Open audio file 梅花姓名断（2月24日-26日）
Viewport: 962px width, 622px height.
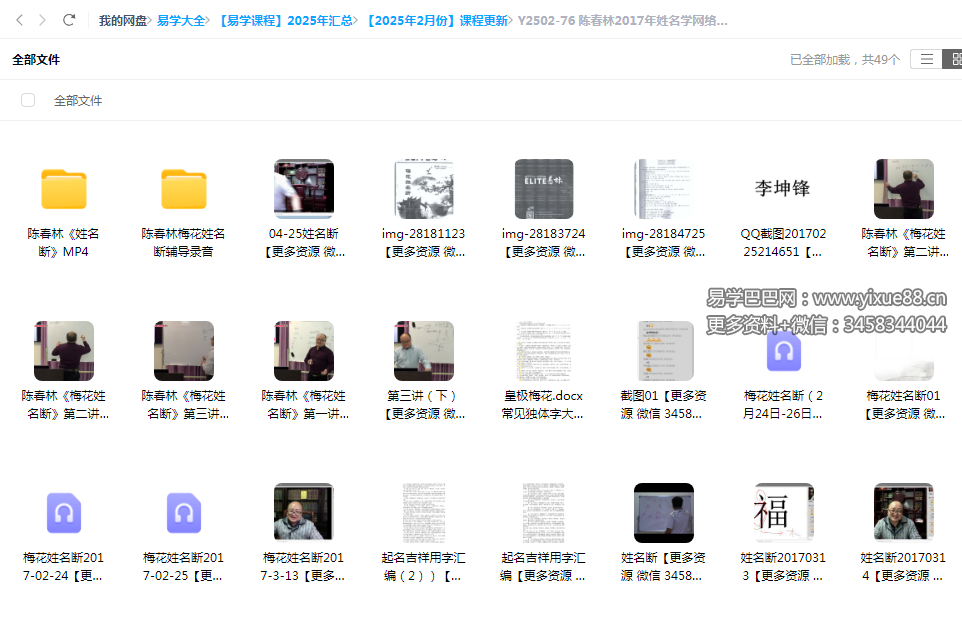(783, 351)
